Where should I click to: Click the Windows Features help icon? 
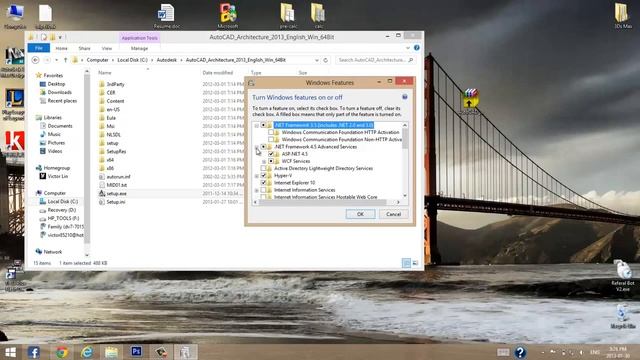click(x=404, y=97)
